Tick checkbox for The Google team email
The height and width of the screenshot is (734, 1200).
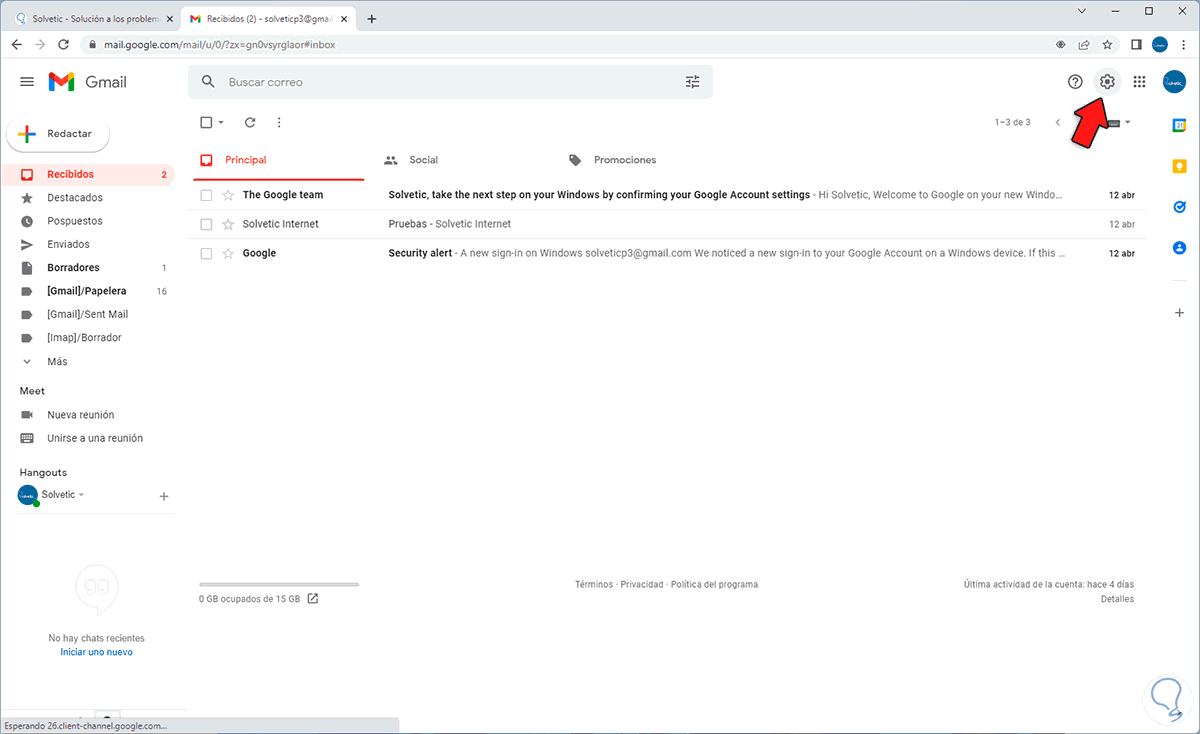tap(206, 195)
